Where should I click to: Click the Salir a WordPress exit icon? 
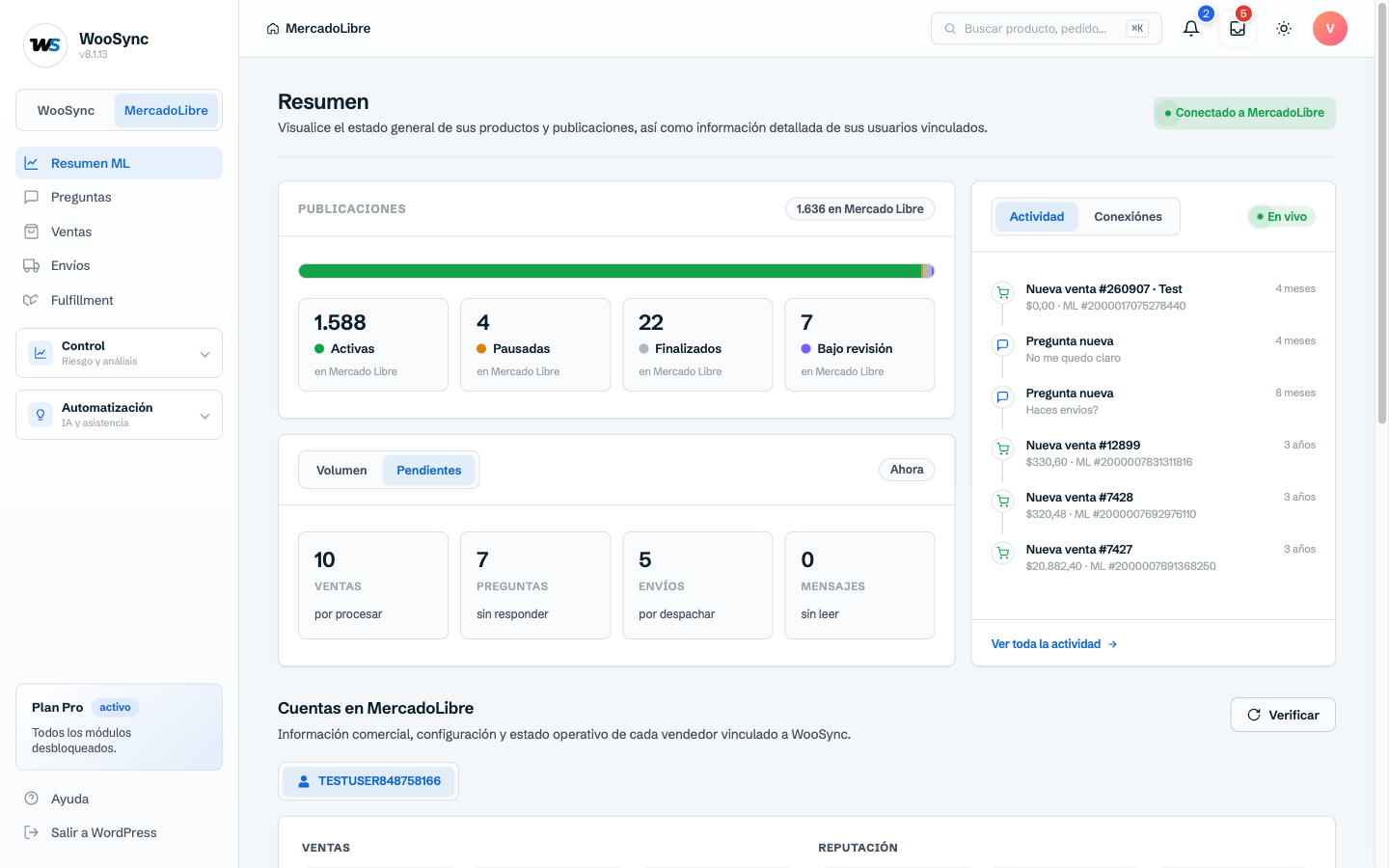(x=32, y=832)
